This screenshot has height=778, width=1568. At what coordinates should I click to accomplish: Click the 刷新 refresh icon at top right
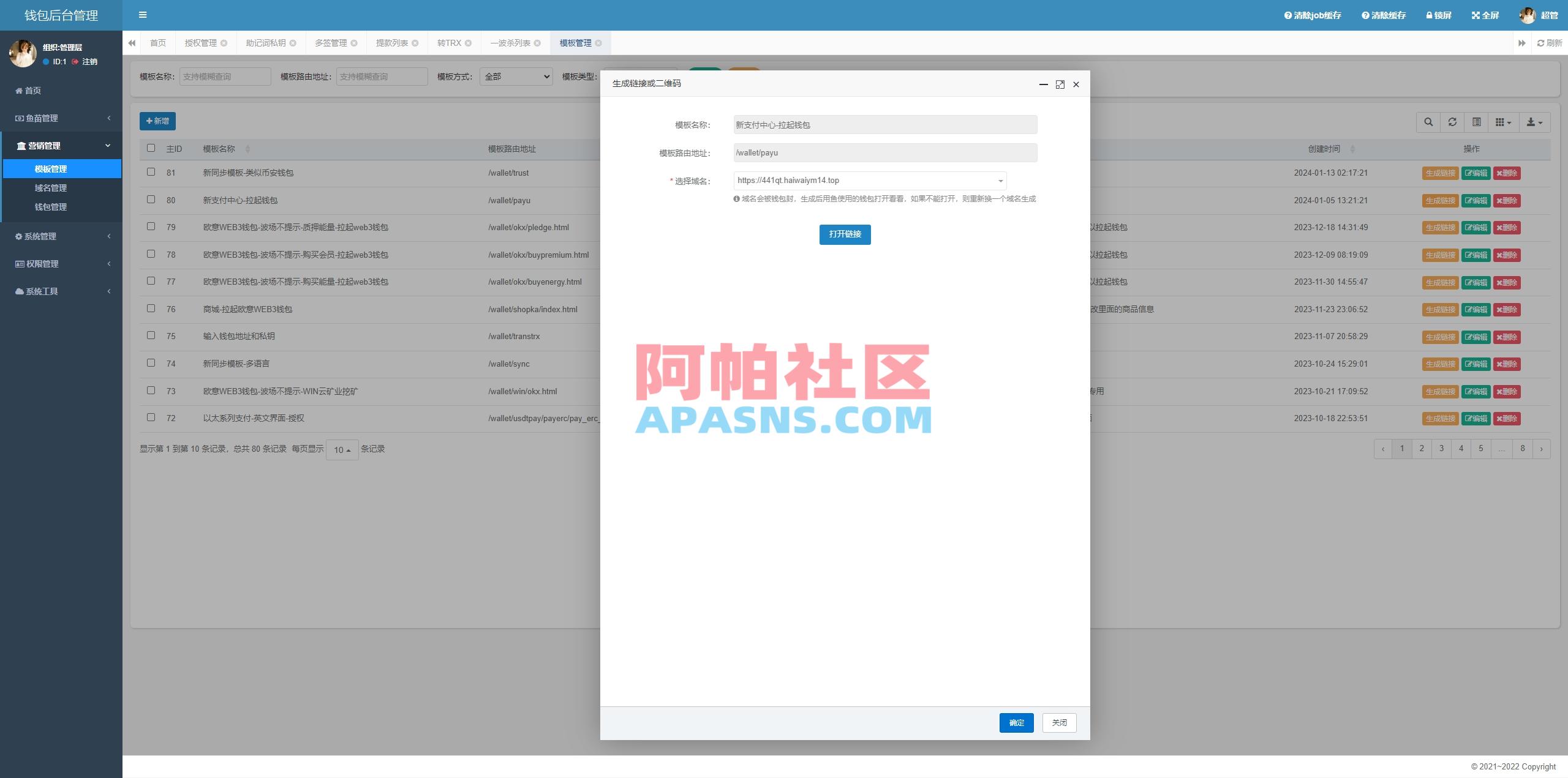click(x=1541, y=43)
